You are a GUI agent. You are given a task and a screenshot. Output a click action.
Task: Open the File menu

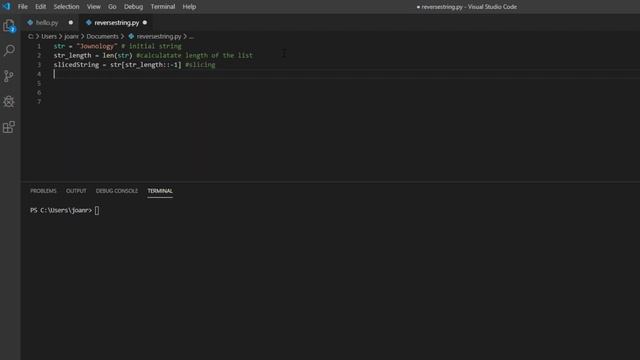pos(23,7)
